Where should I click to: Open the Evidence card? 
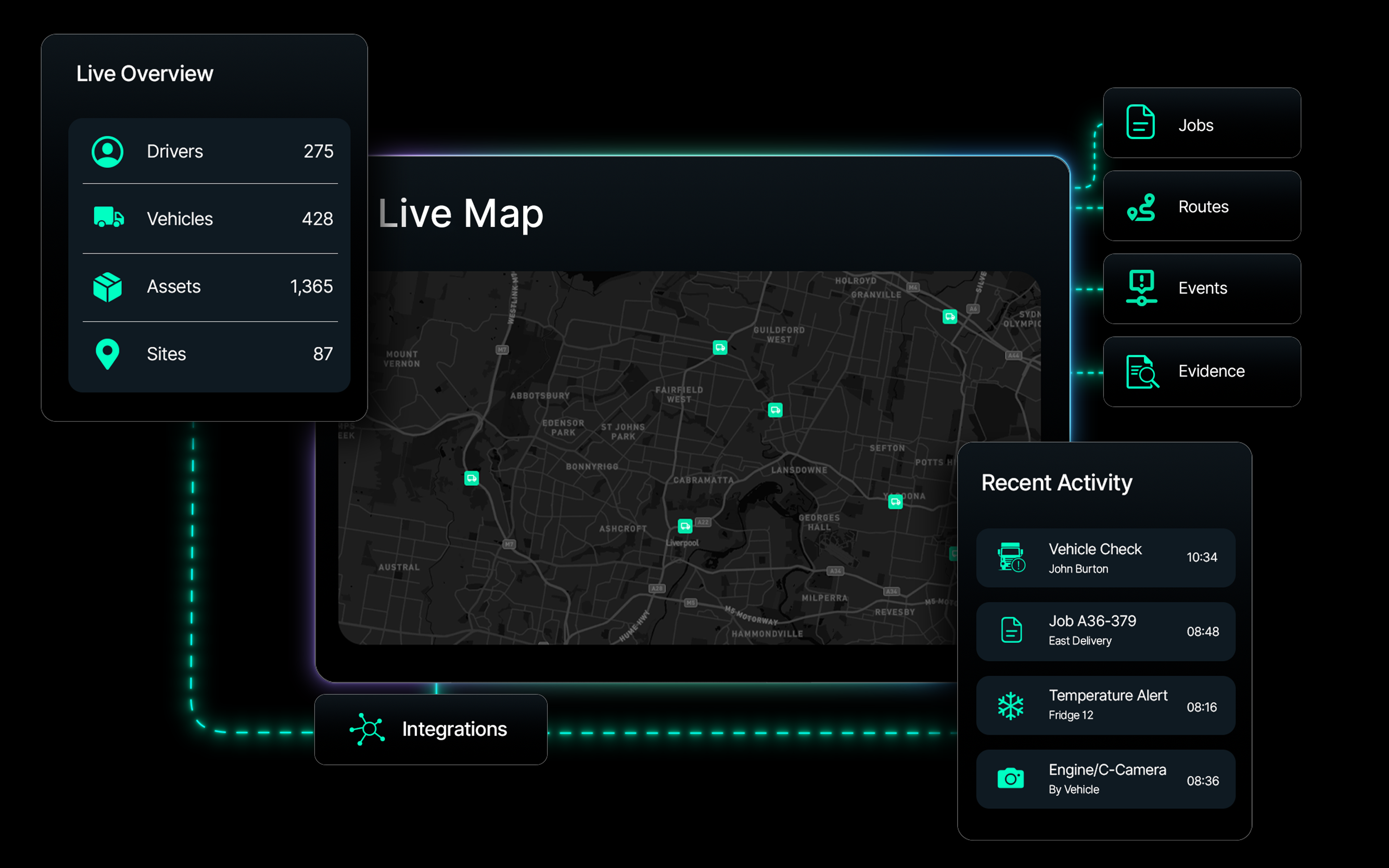click(1202, 372)
